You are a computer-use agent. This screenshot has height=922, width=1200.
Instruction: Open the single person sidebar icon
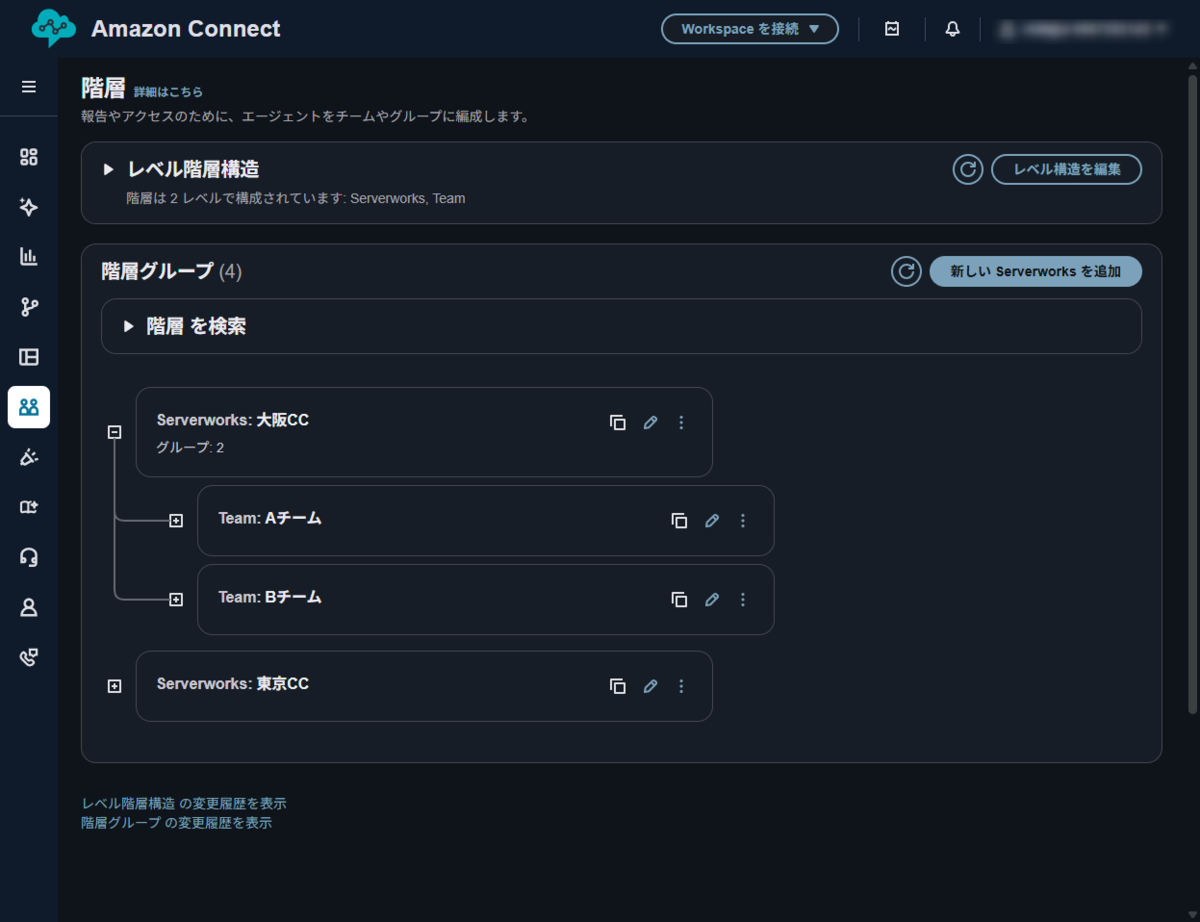click(x=29, y=607)
